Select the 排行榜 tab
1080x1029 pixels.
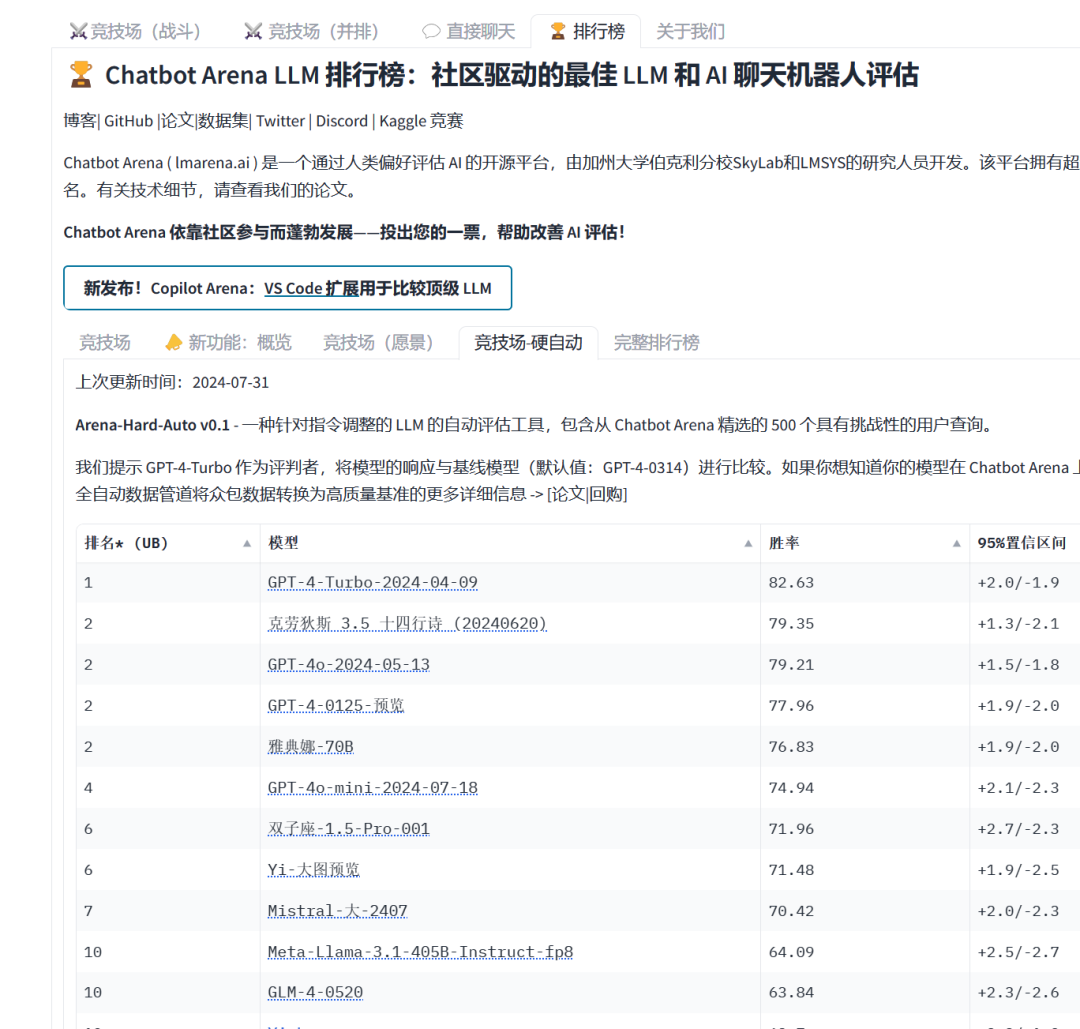587,31
